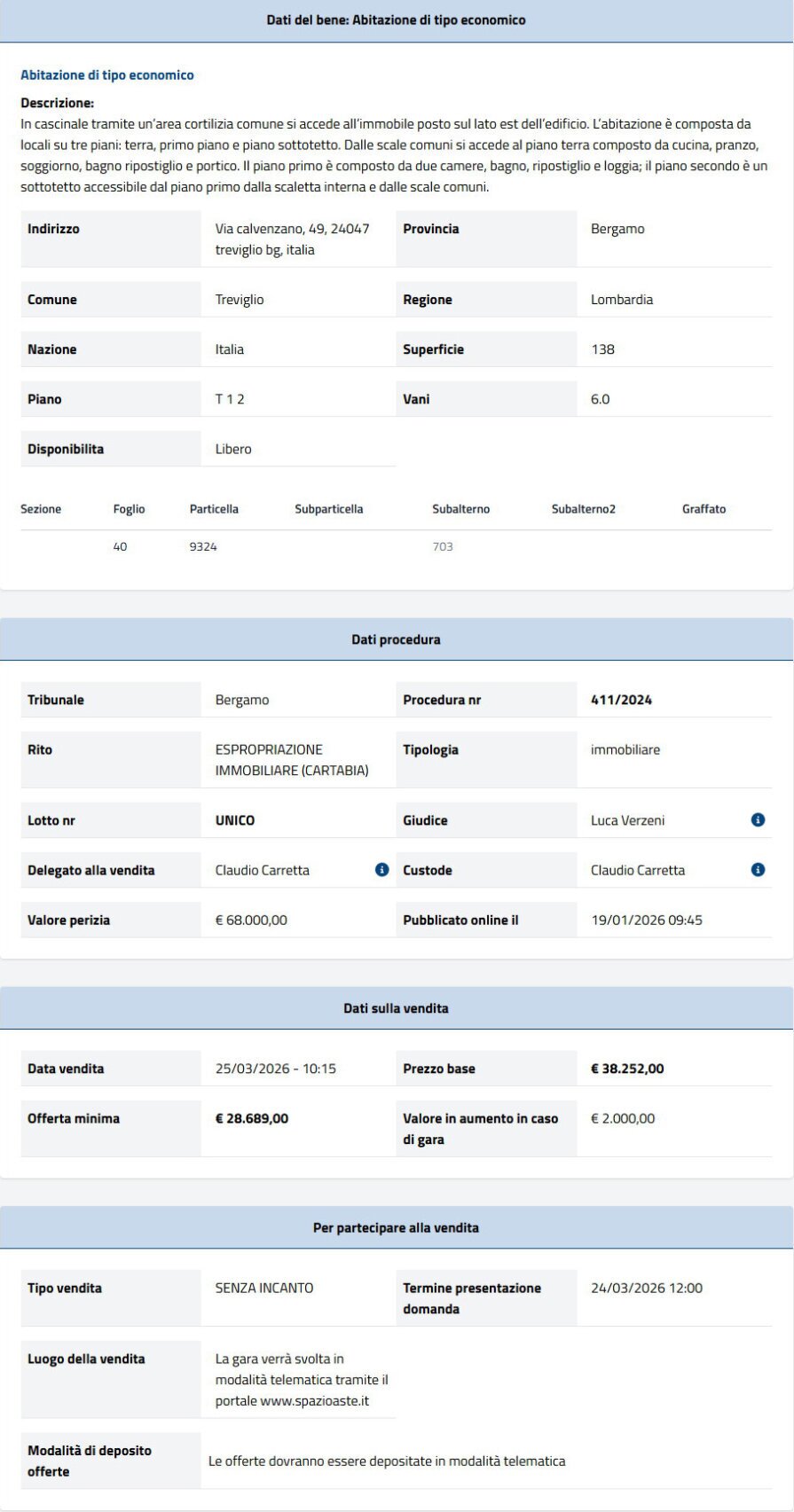Image resolution: width=794 pixels, height=1512 pixels.
Task: Click the 'Foglio' column header
Action: pos(129,509)
